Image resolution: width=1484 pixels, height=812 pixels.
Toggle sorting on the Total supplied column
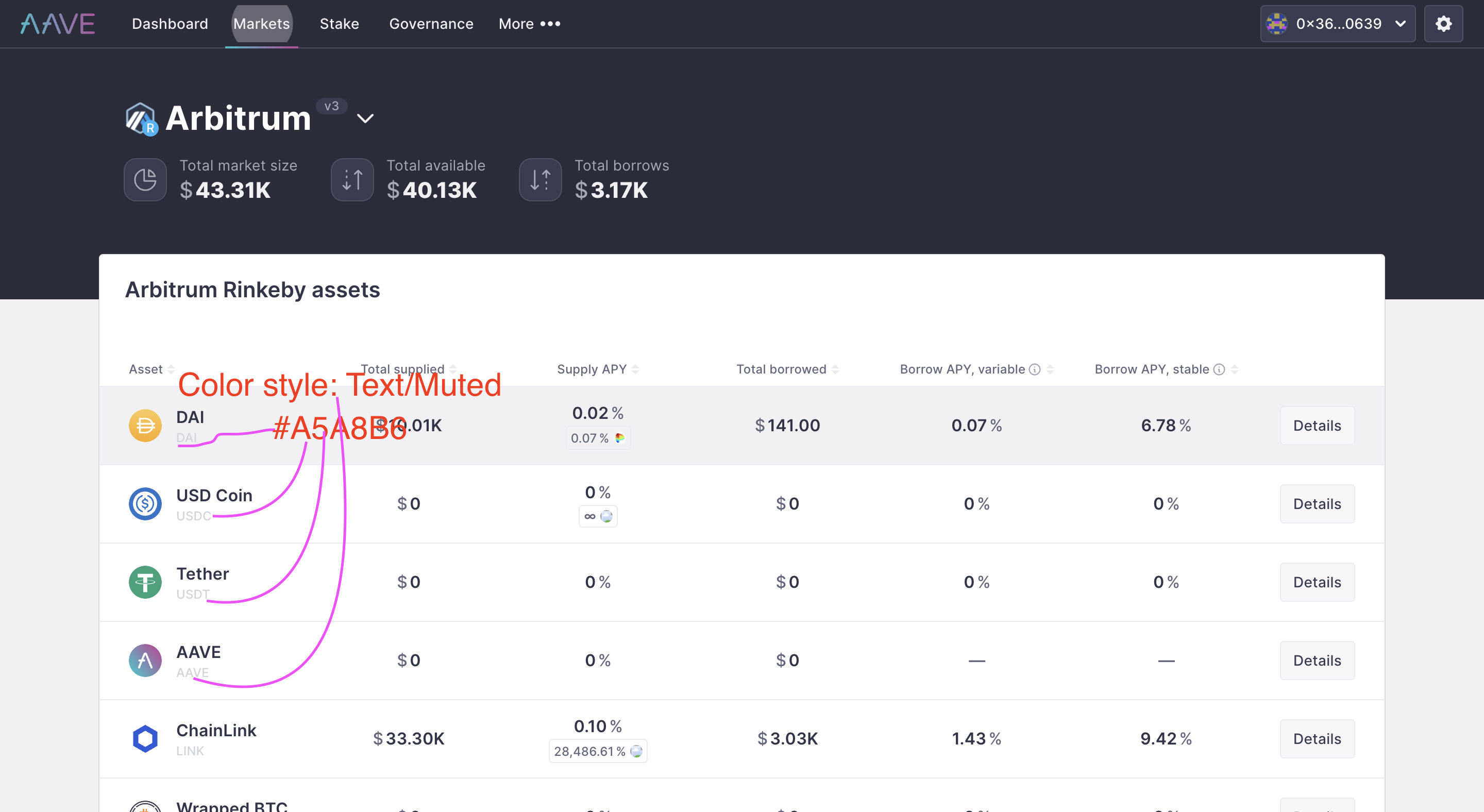[x=453, y=369]
